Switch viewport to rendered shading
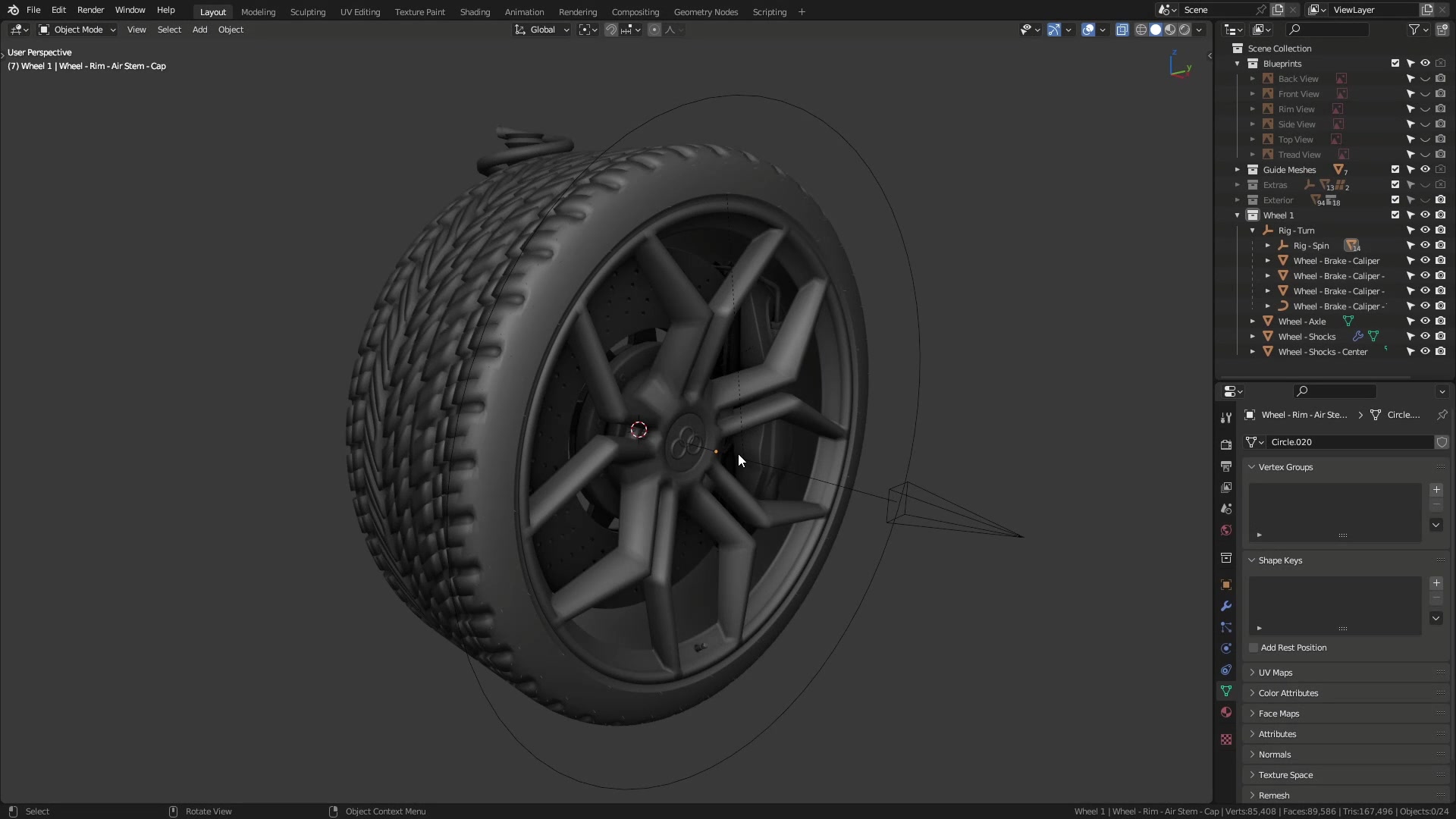Screen dimensions: 1456x819 click(1185, 30)
